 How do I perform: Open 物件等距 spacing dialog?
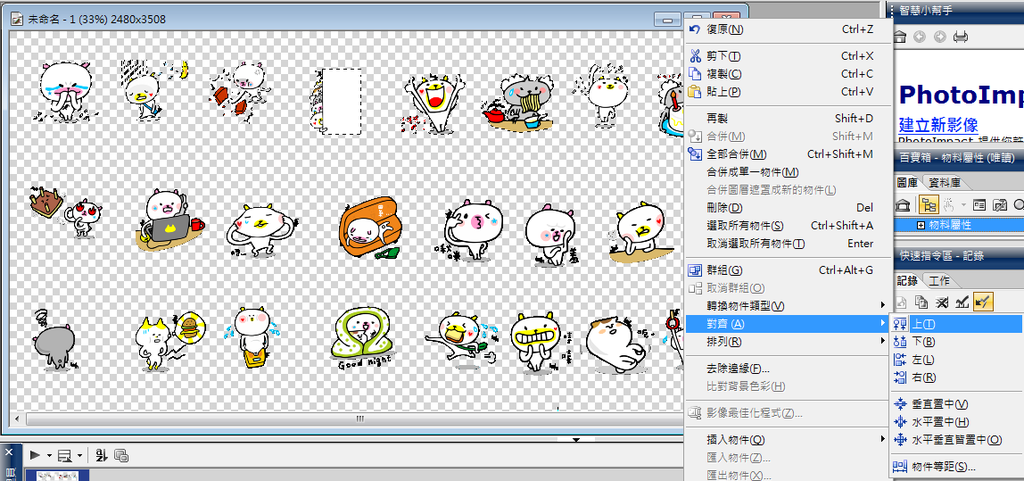(x=957, y=467)
